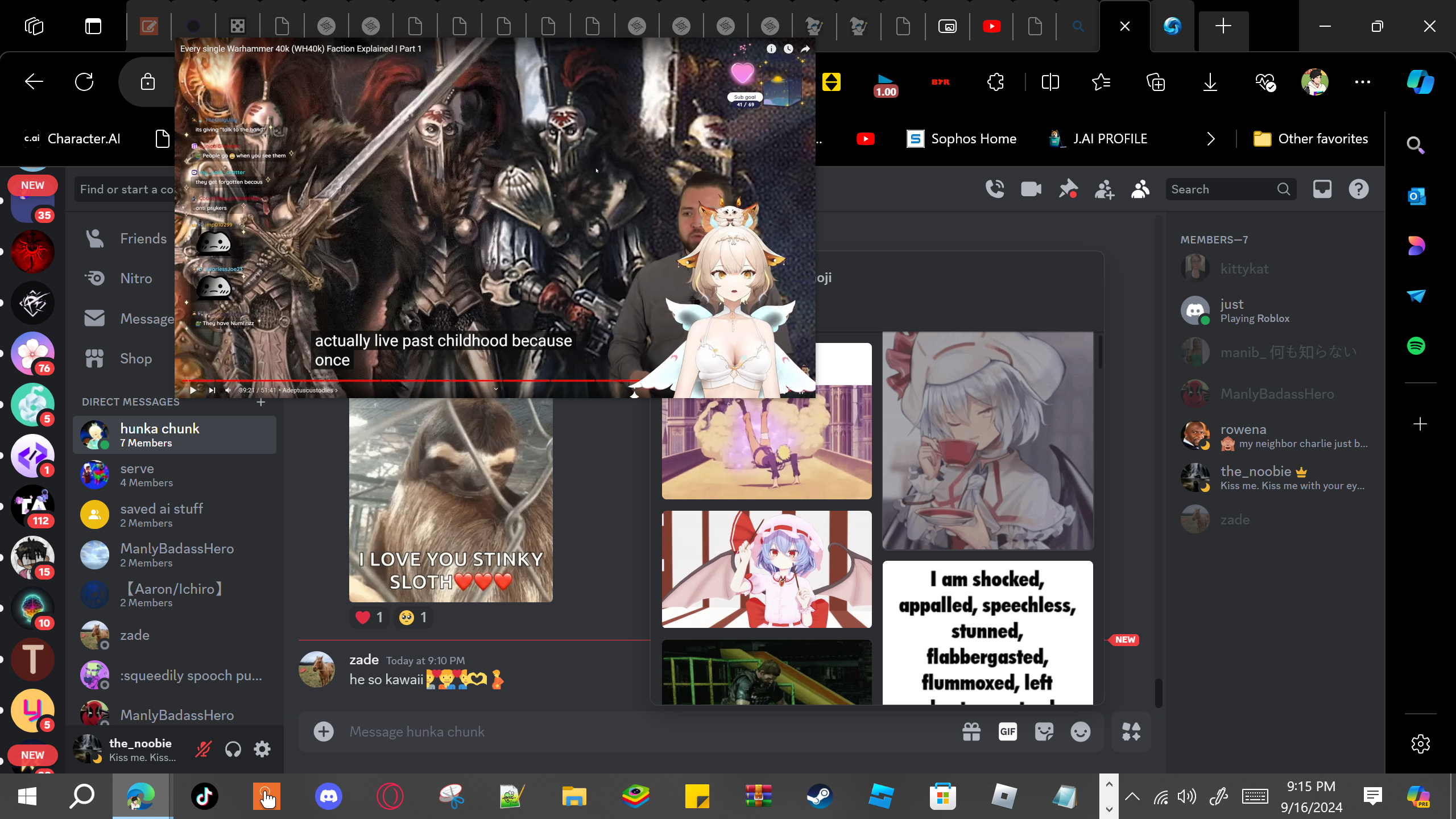Open the J.AI PROFILE bookmark
This screenshot has width=1456, height=819.
pos(1098,139)
